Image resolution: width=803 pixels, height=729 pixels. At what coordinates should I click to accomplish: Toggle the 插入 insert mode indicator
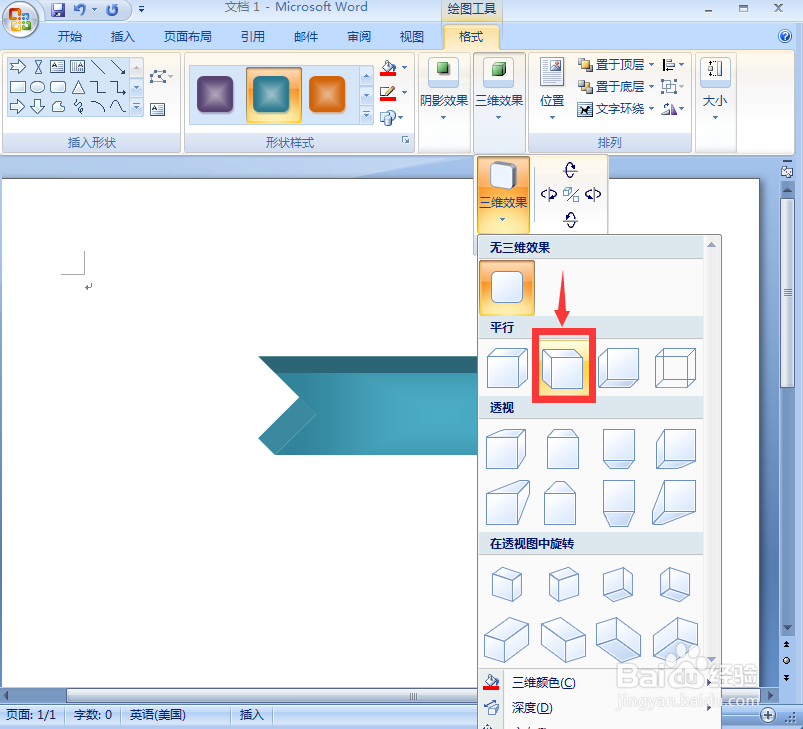[x=251, y=715]
